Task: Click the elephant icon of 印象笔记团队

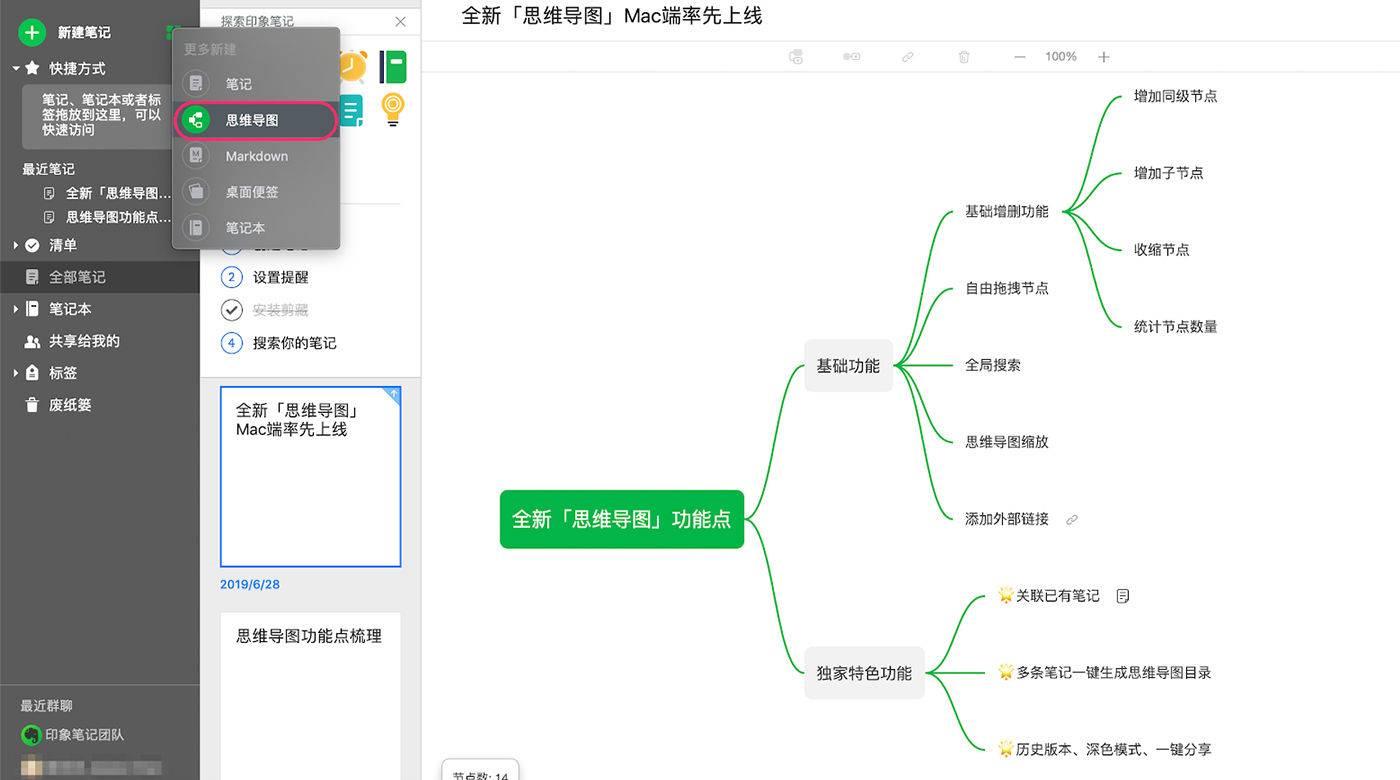Action: pos(31,735)
